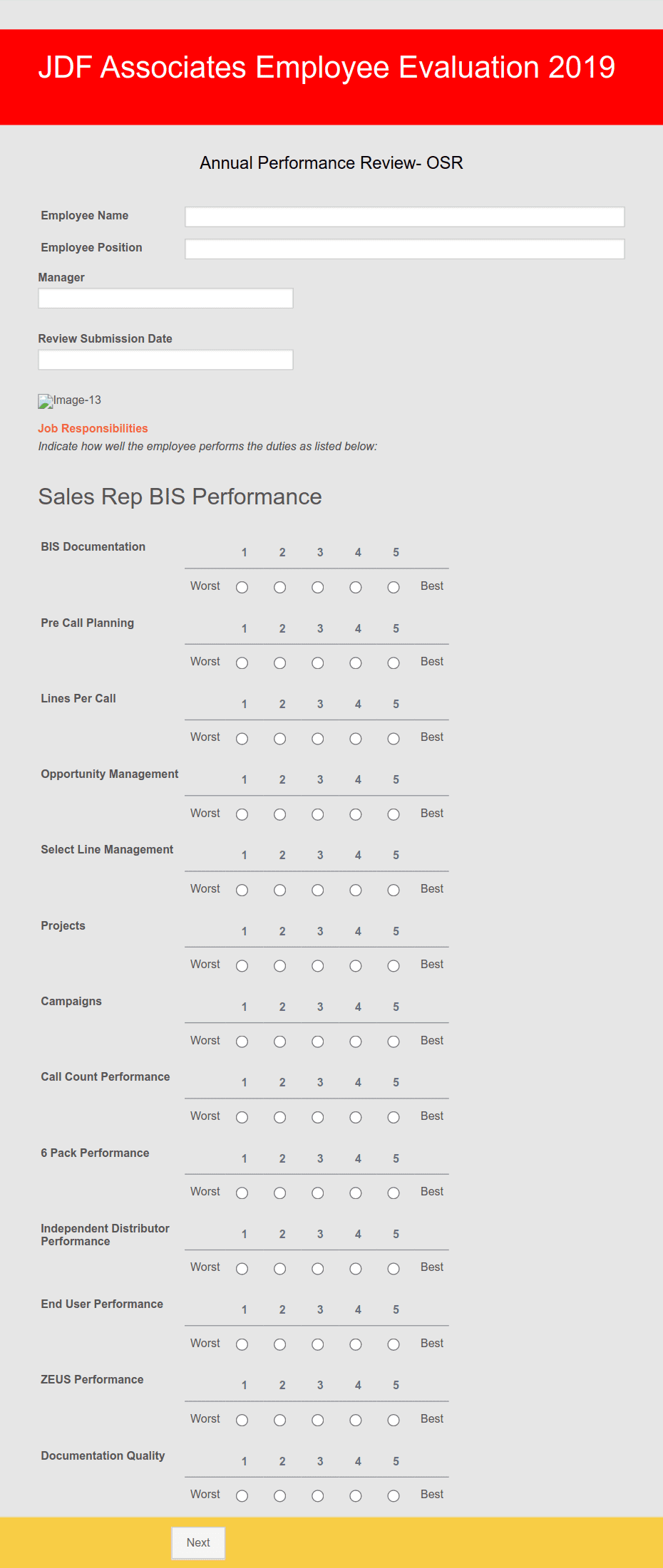Select rating 1 for BIS Documentation

tap(242, 588)
